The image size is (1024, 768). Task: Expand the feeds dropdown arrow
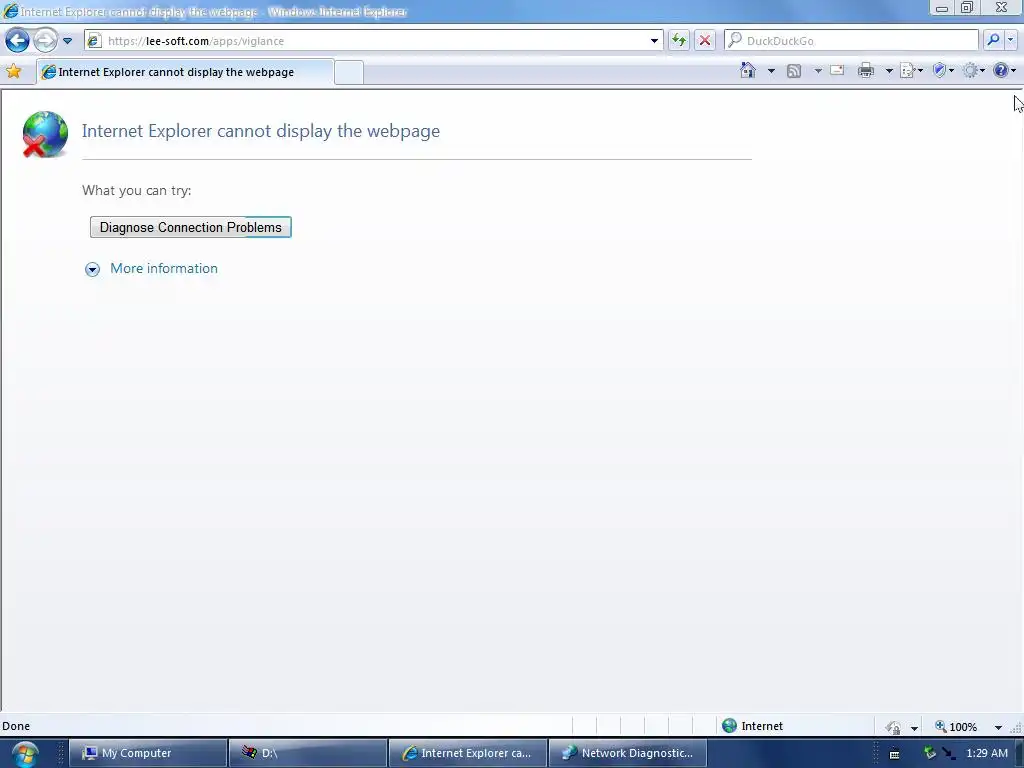pyautogui.click(x=818, y=71)
